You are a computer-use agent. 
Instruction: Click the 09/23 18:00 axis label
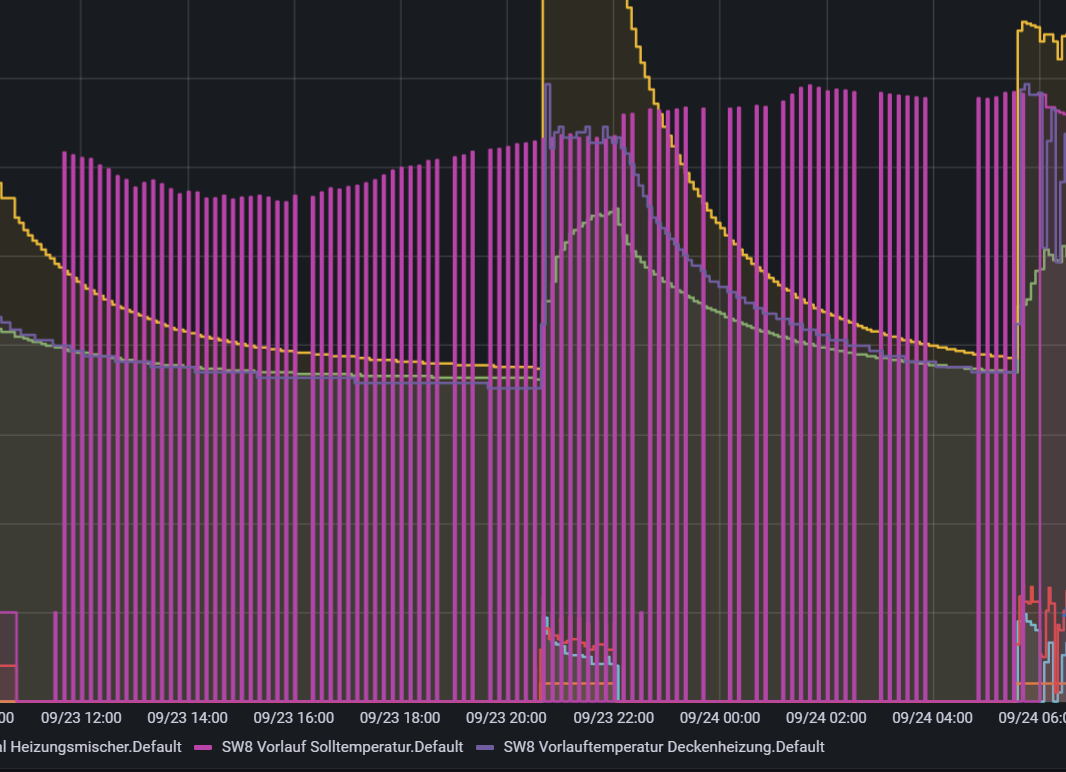pos(400,718)
